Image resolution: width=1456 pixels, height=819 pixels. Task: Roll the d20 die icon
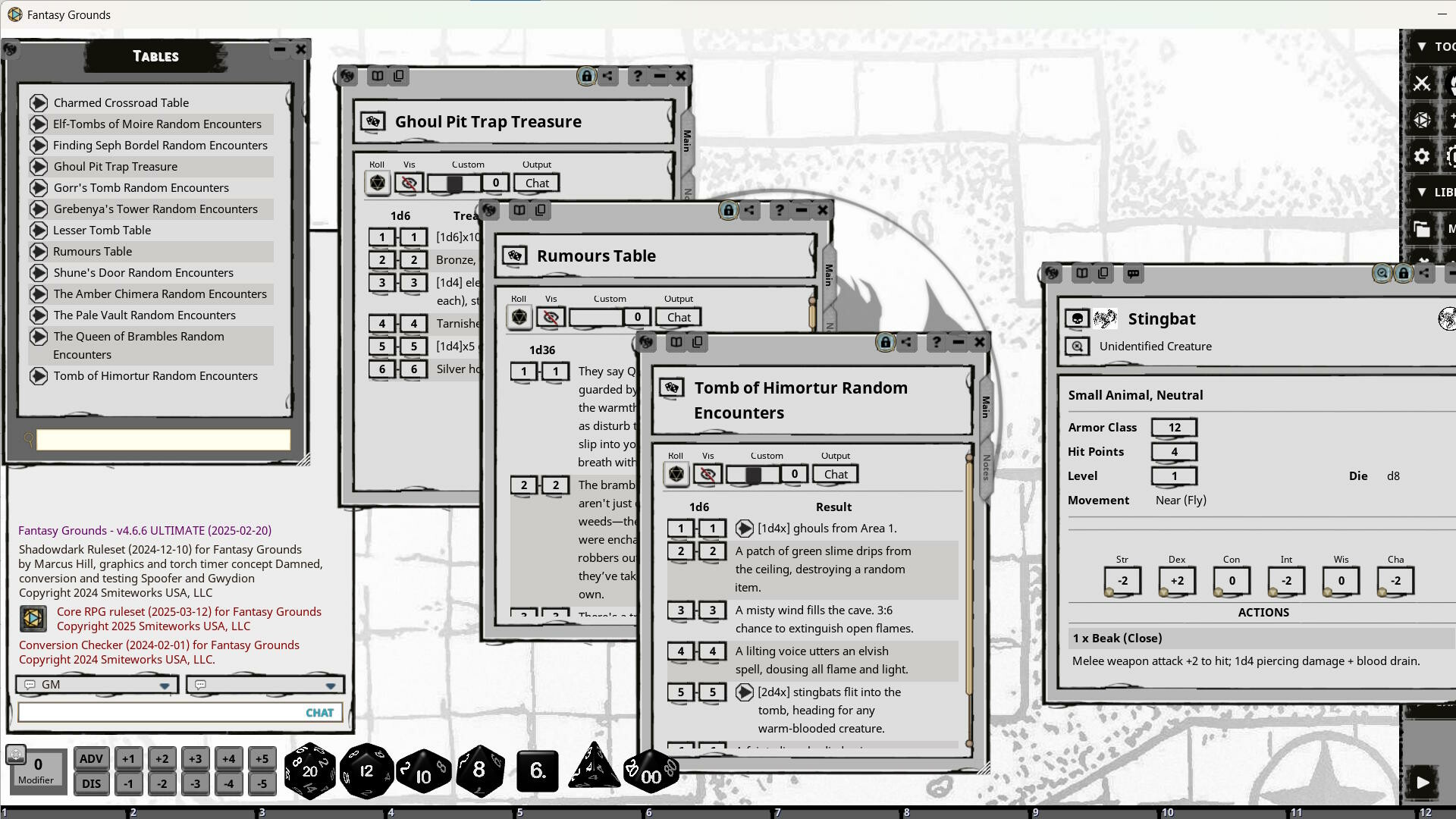309,771
